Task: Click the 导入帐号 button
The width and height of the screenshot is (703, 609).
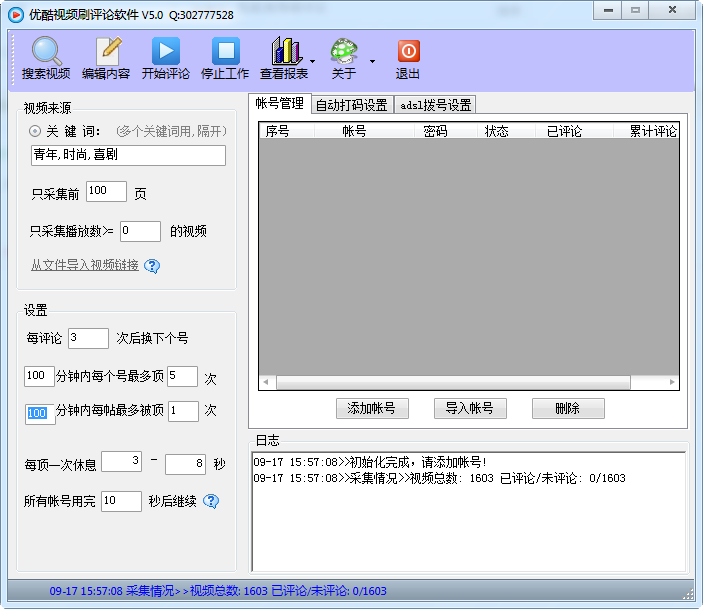Action: [x=470, y=408]
